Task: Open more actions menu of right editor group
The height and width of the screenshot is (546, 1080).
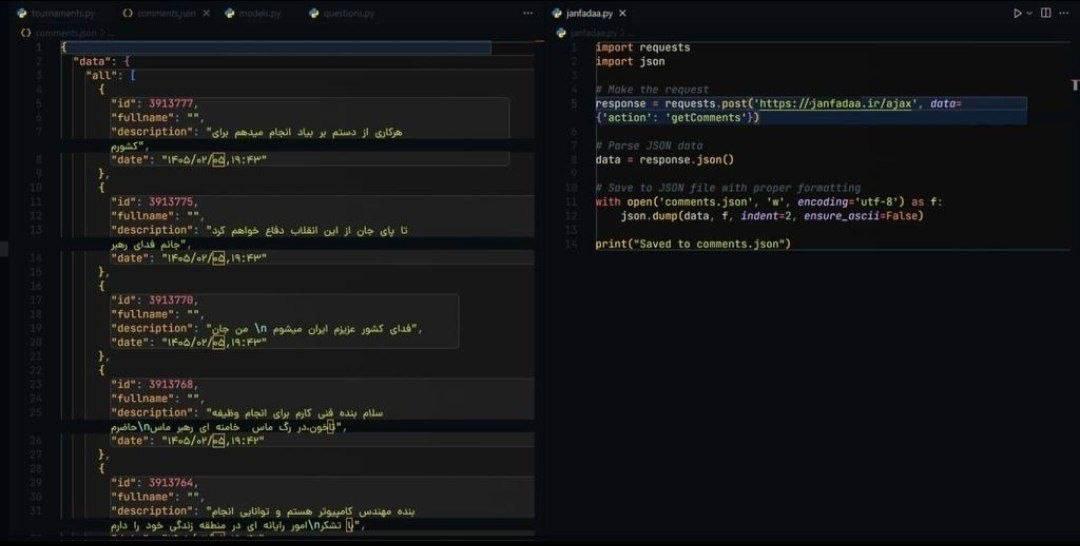Action: (x=1064, y=13)
